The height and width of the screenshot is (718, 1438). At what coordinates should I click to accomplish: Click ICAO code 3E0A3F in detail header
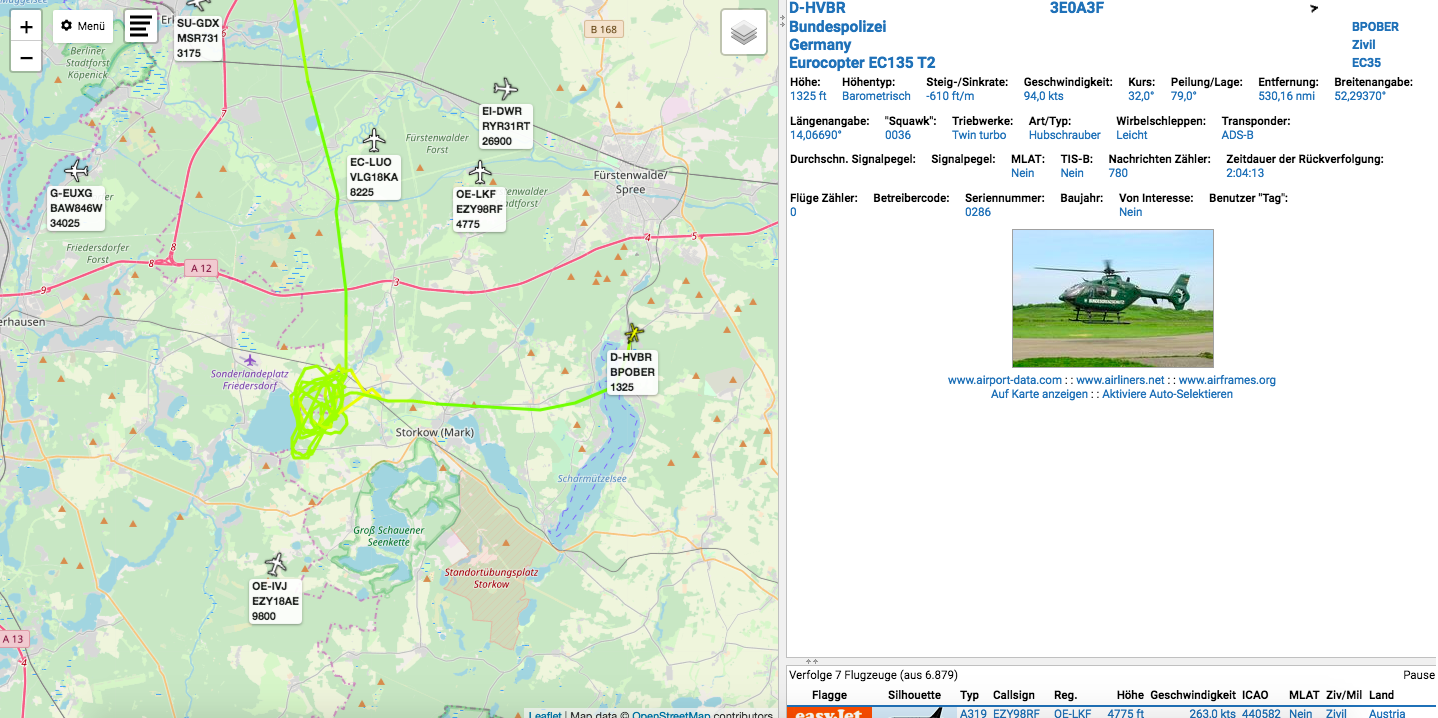[x=1077, y=8]
